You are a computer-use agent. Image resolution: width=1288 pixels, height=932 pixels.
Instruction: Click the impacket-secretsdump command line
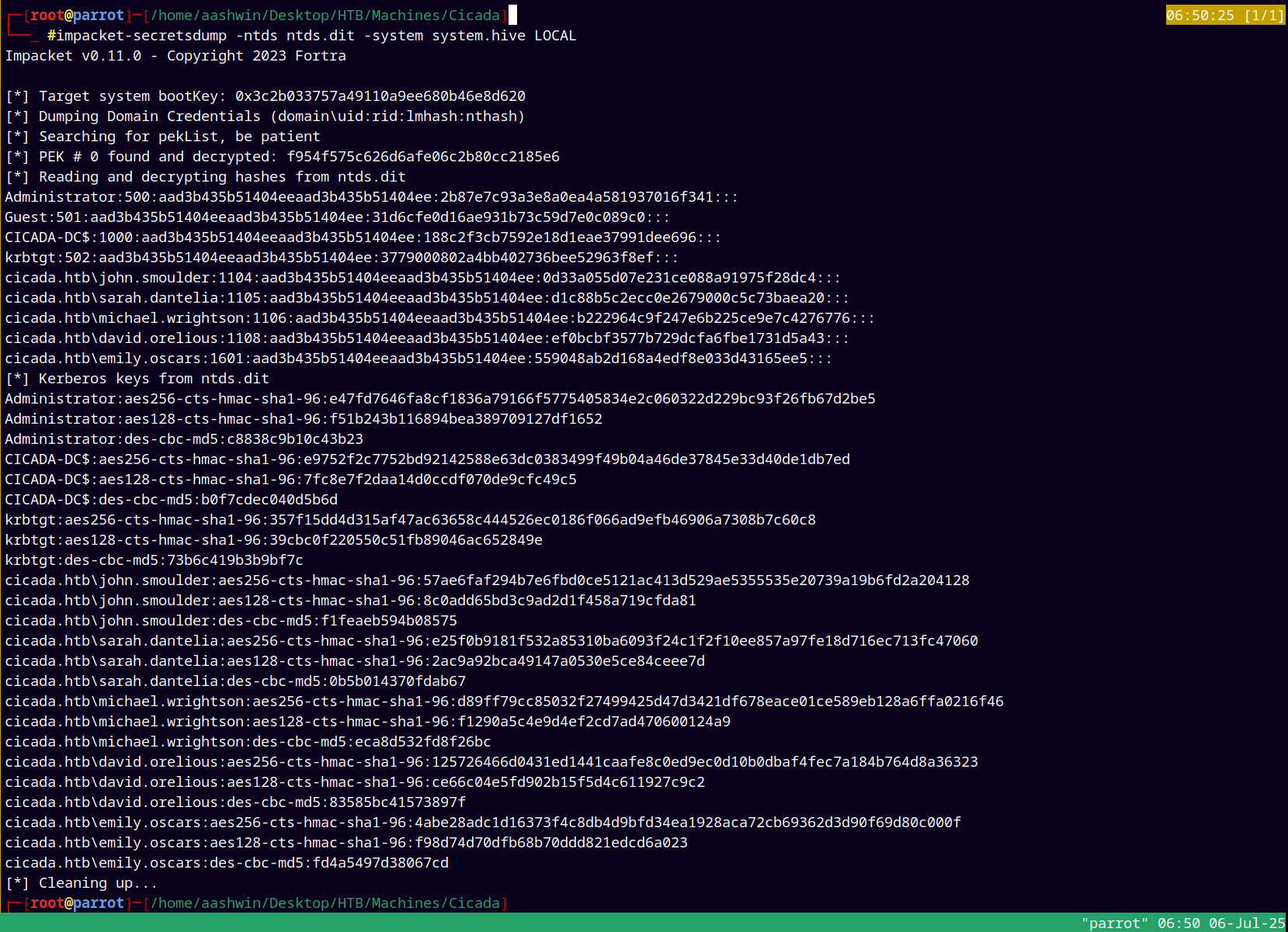point(311,36)
